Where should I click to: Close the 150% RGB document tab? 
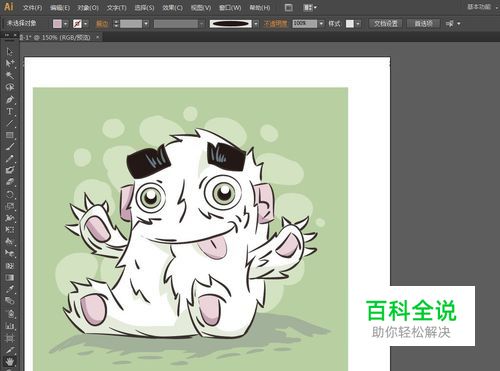[97, 37]
